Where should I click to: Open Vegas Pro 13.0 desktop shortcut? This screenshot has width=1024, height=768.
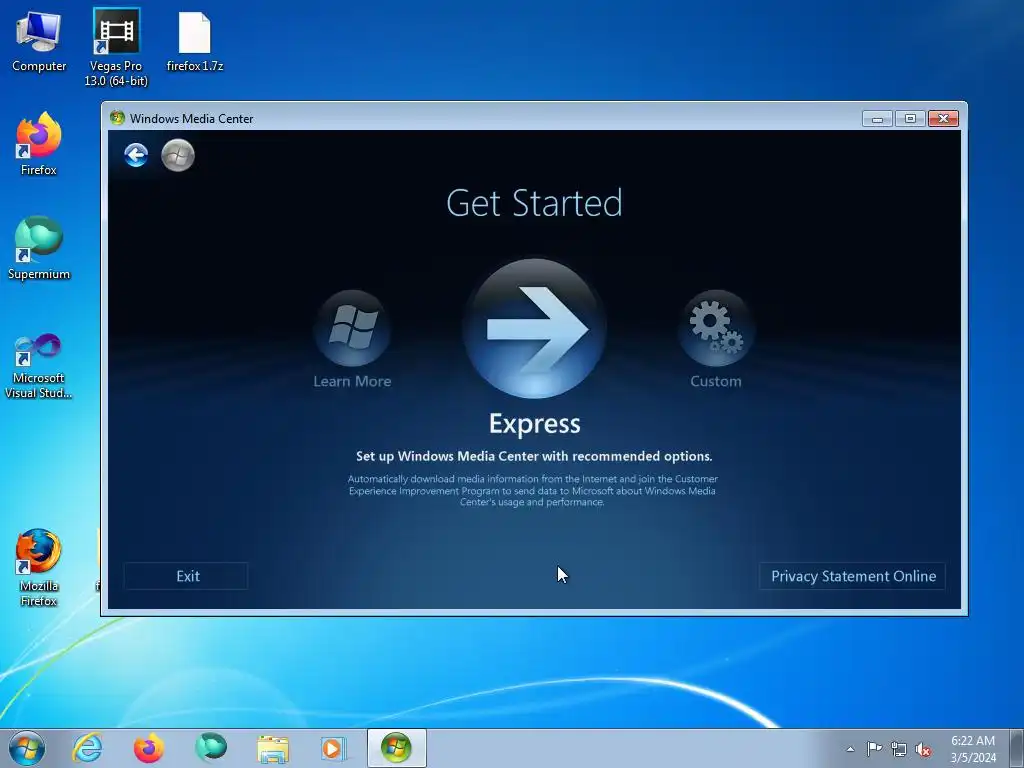click(116, 48)
